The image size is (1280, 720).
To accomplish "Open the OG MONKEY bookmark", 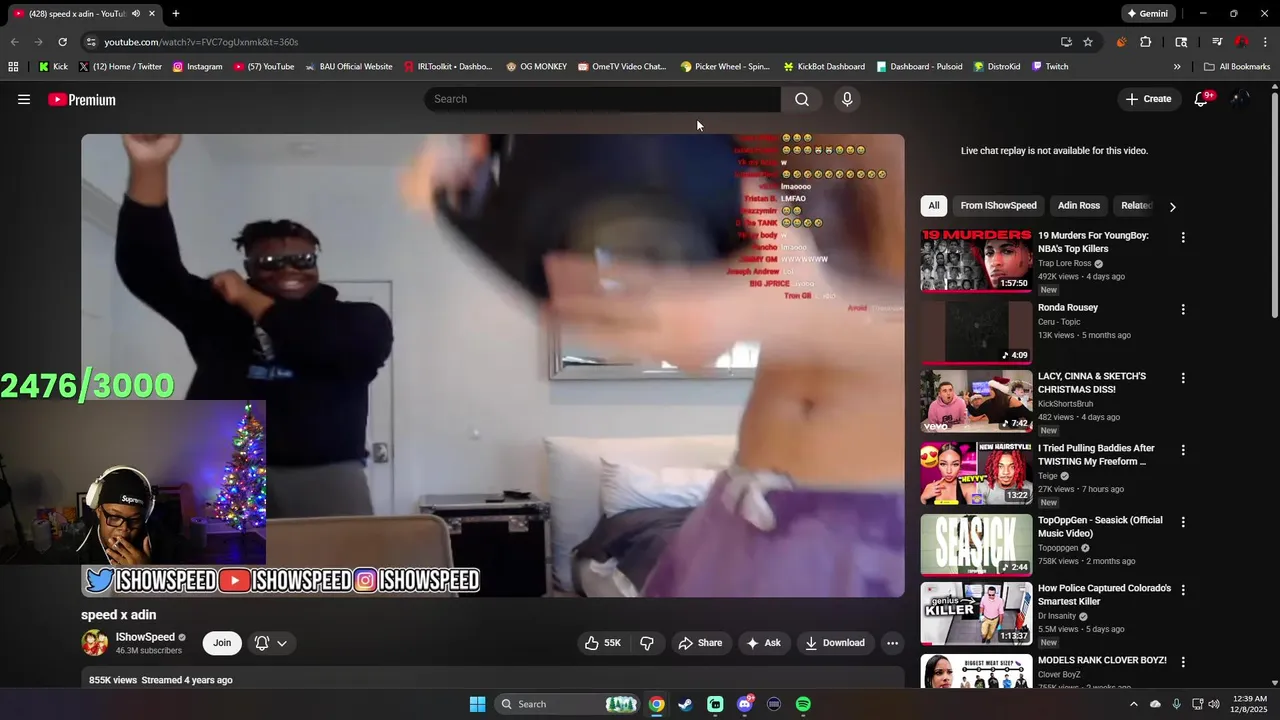I will (x=536, y=67).
